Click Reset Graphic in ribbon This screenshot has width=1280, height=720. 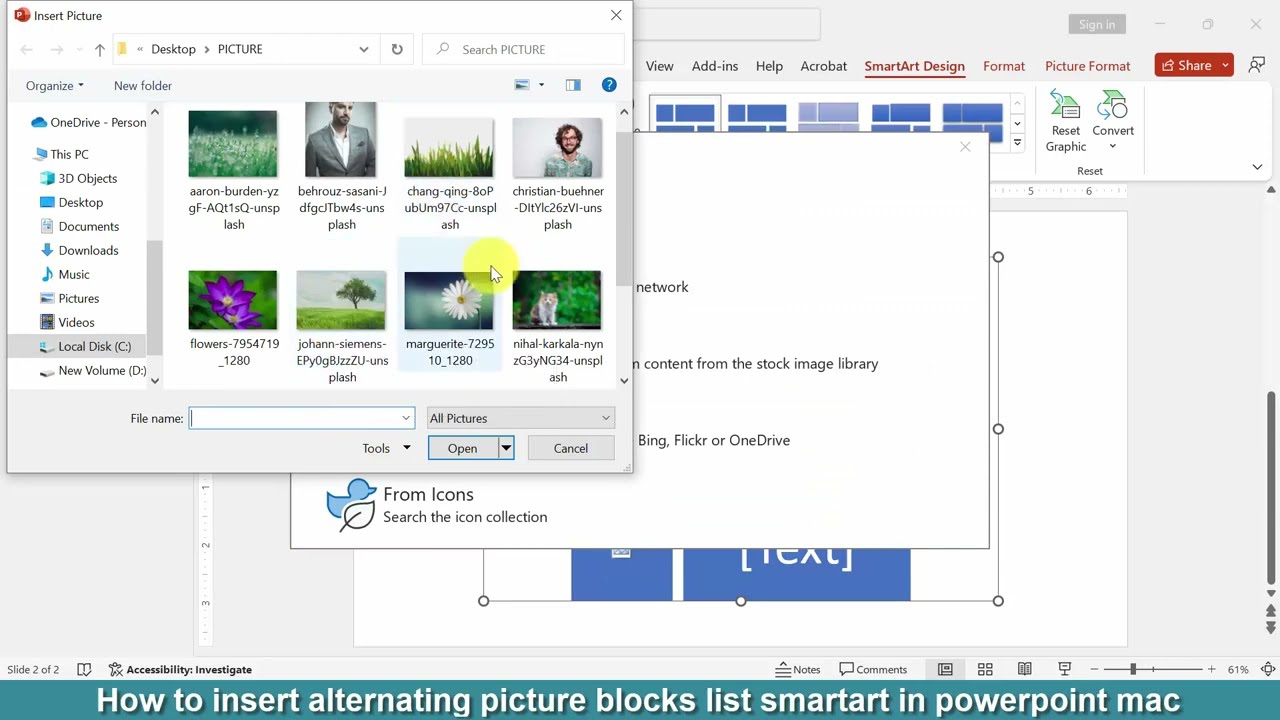[x=1066, y=122]
